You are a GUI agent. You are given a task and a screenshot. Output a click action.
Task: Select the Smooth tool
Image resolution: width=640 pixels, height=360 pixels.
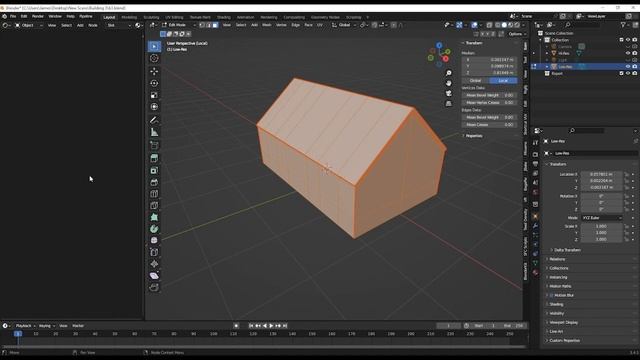point(154,240)
